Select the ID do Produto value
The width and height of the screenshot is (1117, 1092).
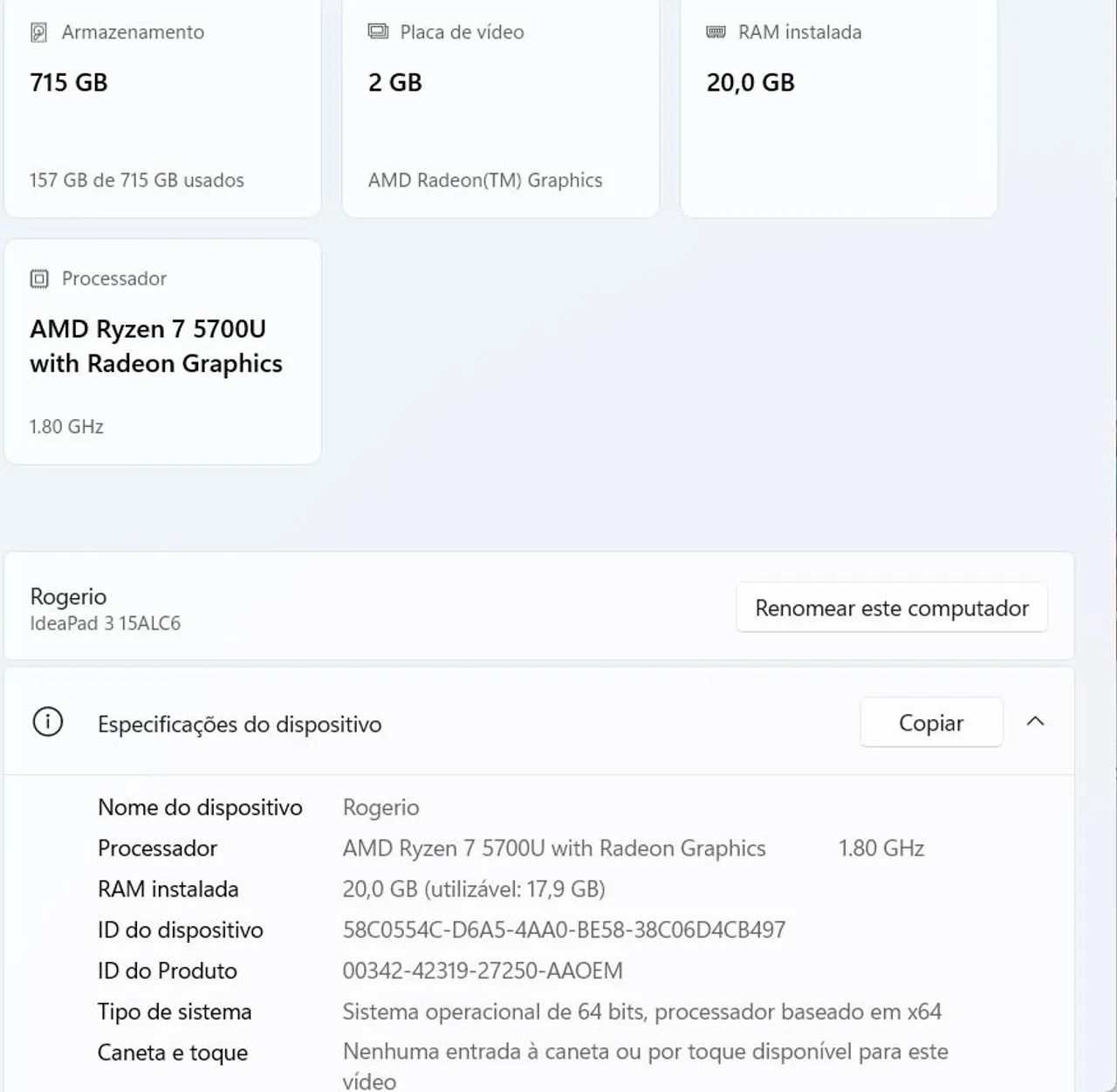(482, 970)
